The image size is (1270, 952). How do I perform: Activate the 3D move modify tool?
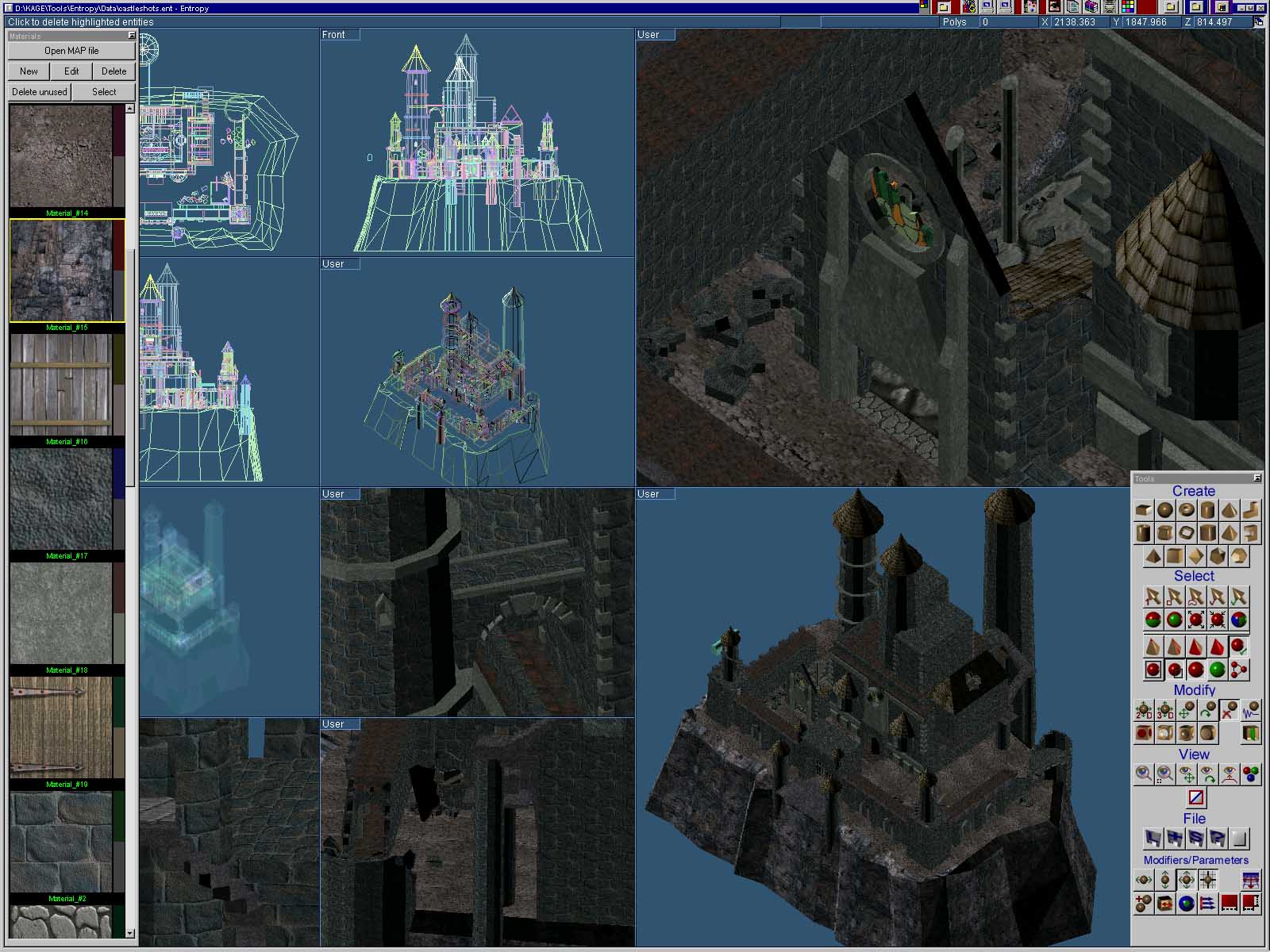point(1165,710)
